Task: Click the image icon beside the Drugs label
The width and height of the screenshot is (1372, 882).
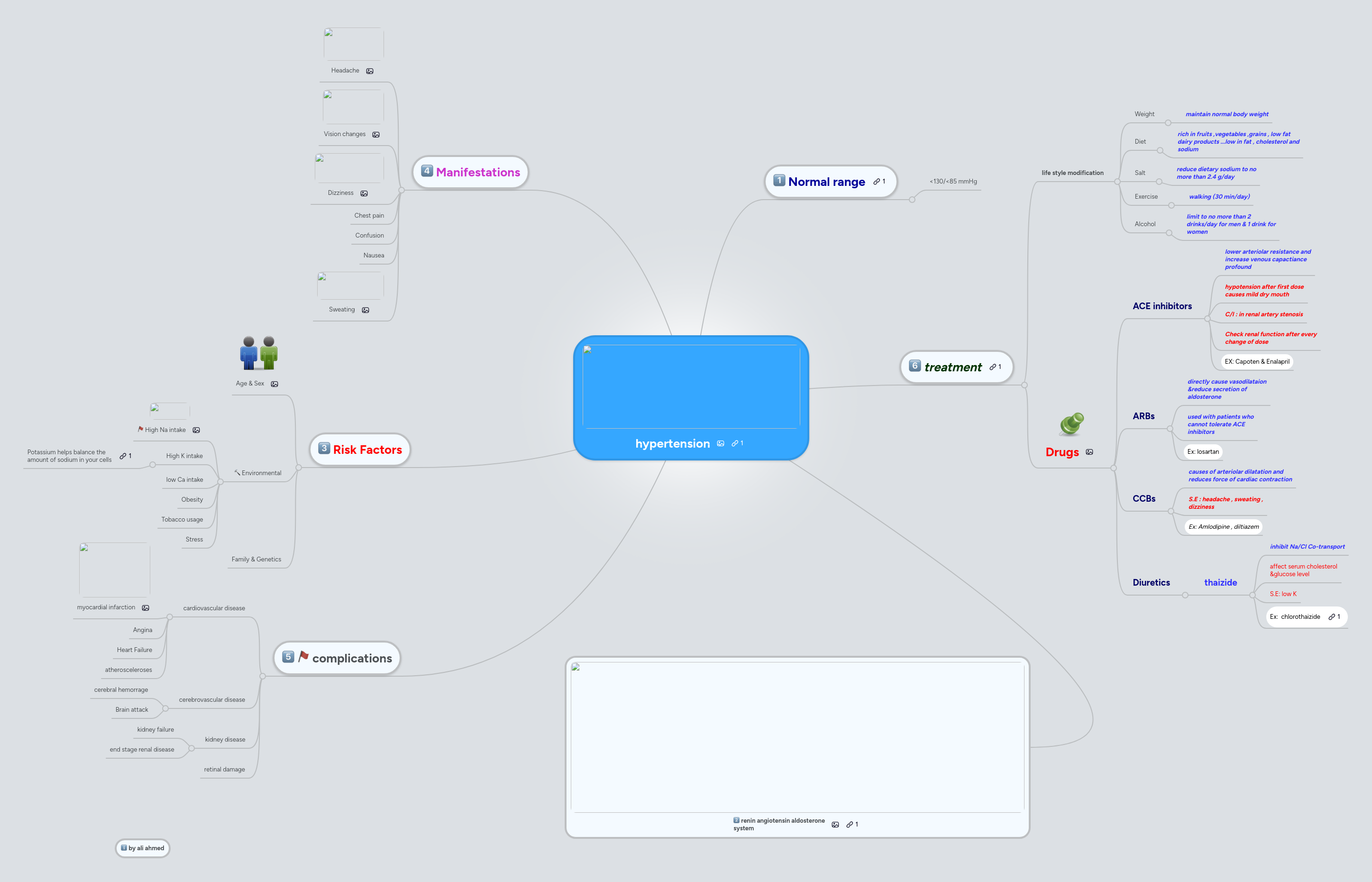Action: pos(1090,452)
